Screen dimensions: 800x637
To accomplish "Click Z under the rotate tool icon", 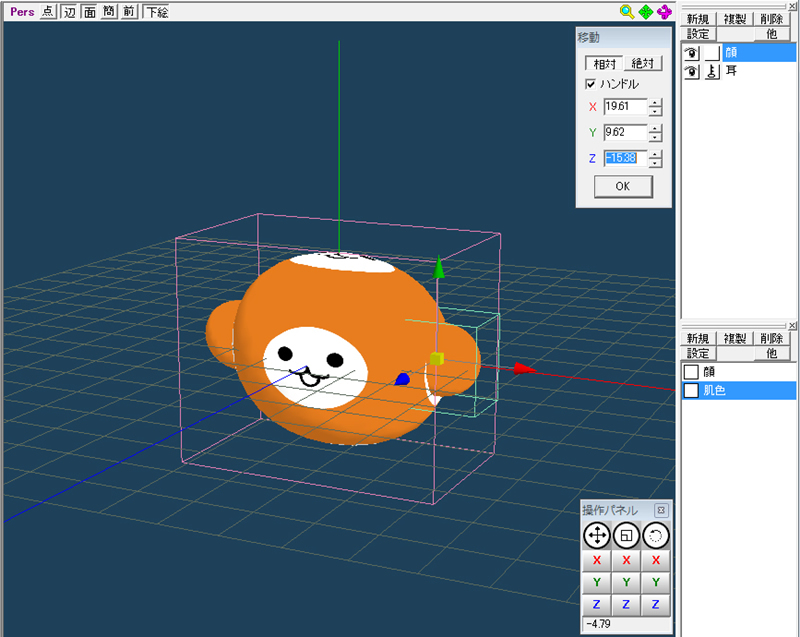I will click(x=656, y=605).
